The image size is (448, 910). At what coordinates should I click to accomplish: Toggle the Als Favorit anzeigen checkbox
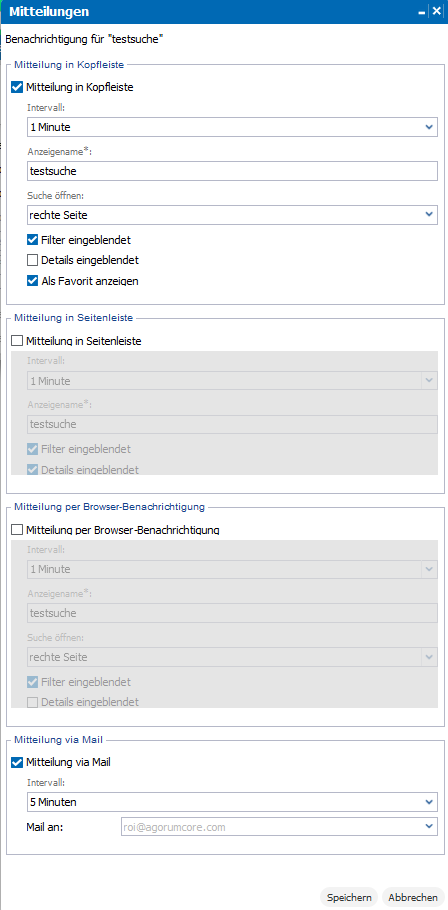[32, 281]
